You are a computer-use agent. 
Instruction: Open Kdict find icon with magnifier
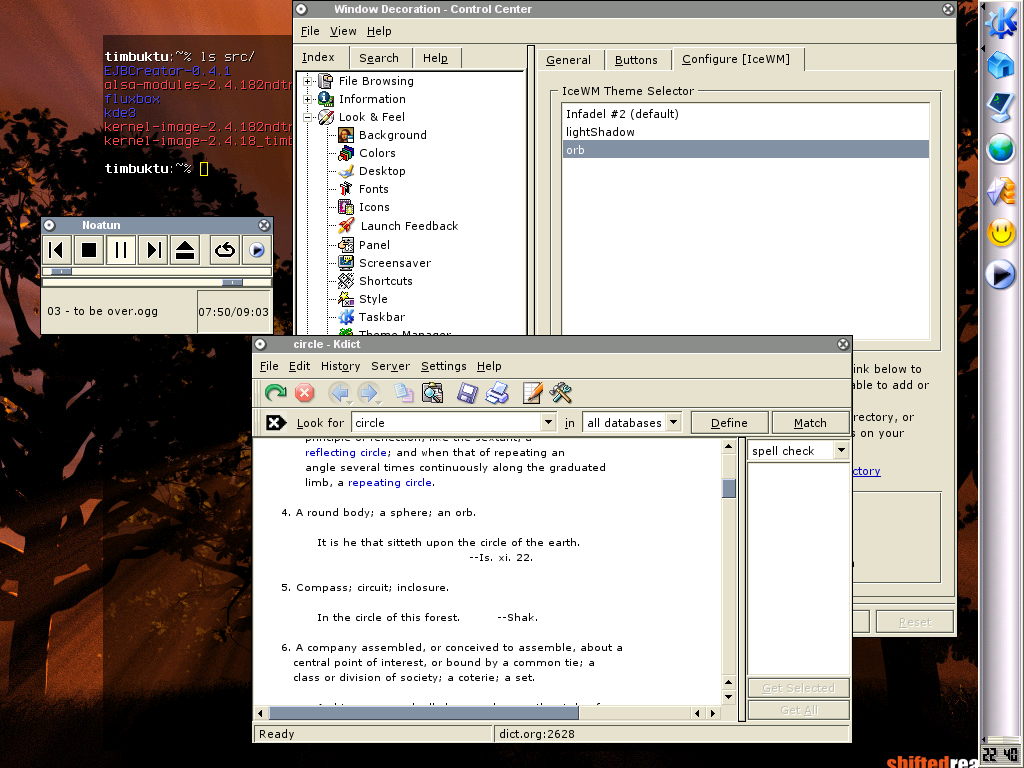coord(432,392)
